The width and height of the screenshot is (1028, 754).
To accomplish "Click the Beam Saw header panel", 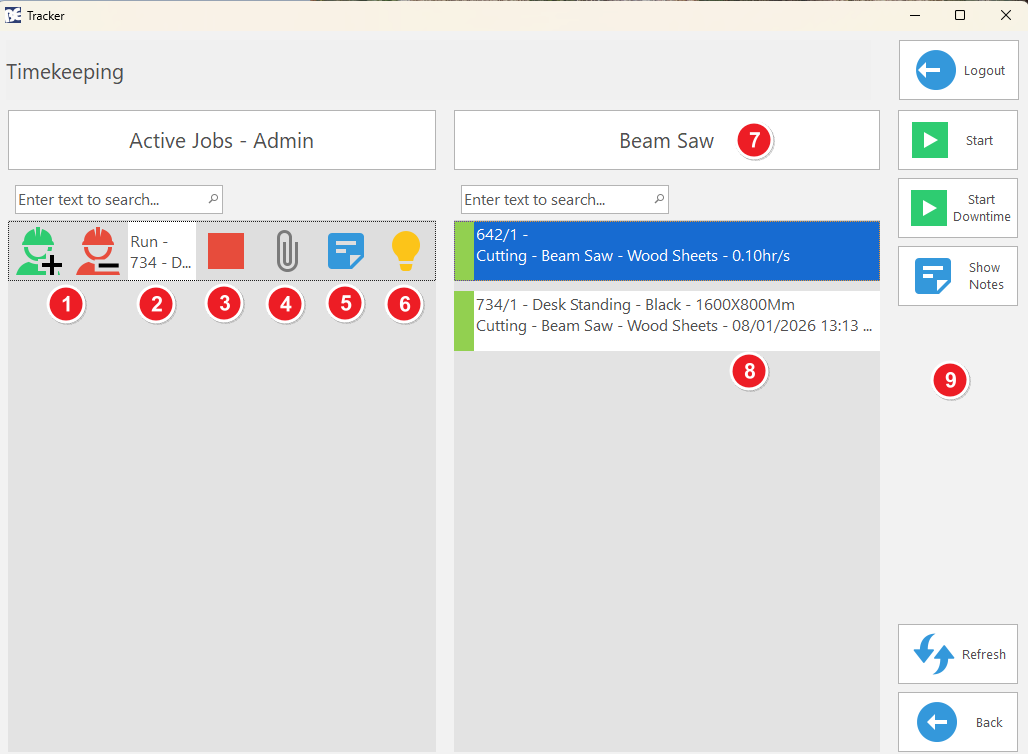I will (667, 140).
